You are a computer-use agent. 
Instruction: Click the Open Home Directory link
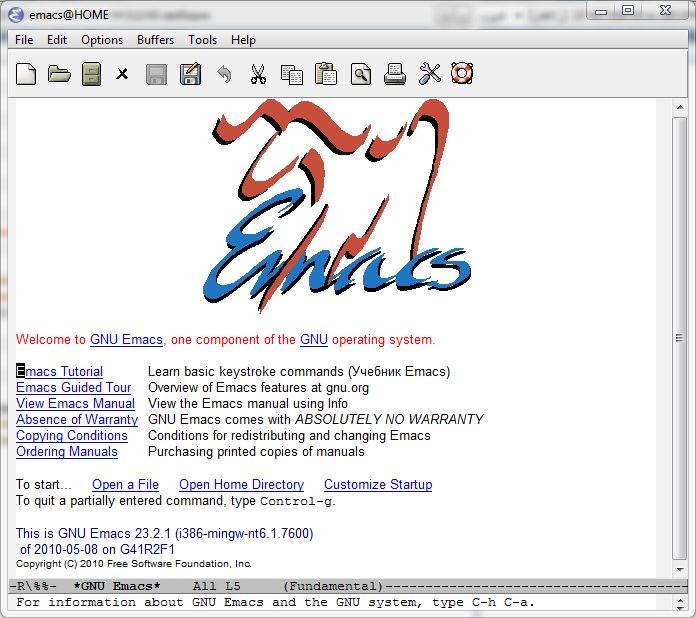[241, 484]
